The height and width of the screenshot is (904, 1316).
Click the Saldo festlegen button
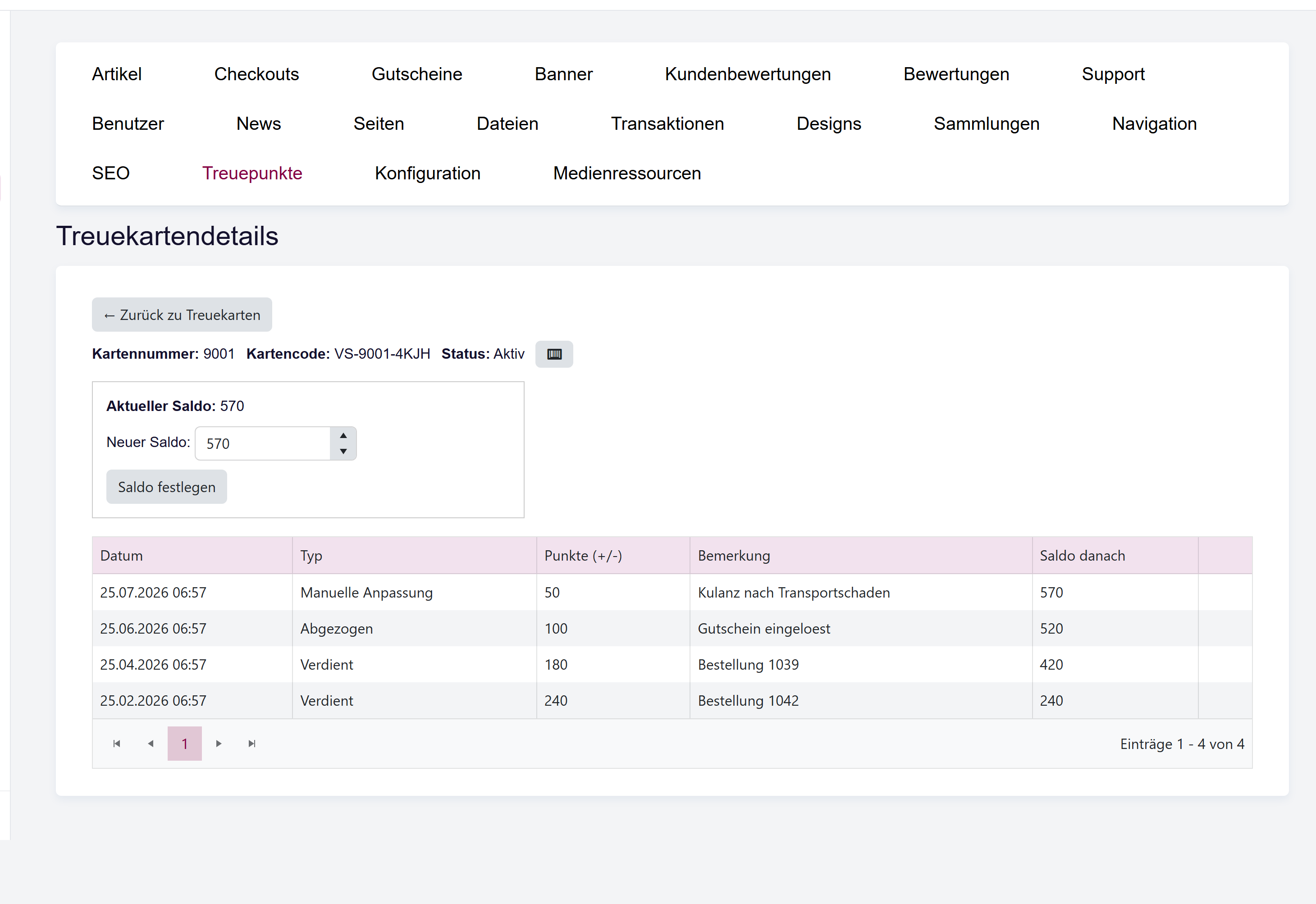click(167, 487)
